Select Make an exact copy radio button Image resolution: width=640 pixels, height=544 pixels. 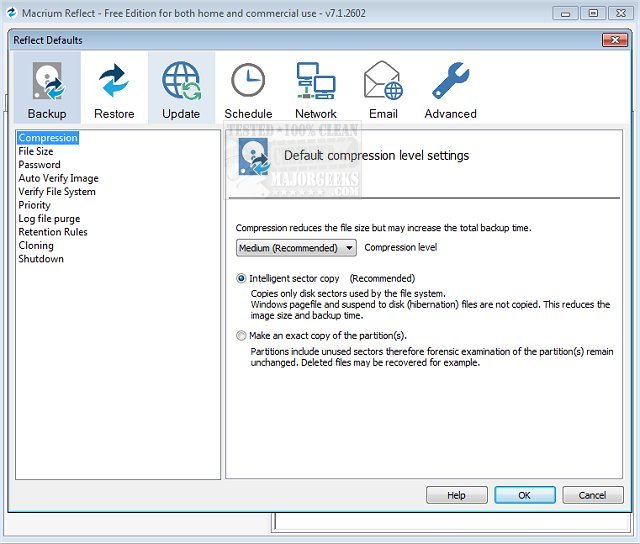(241, 335)
